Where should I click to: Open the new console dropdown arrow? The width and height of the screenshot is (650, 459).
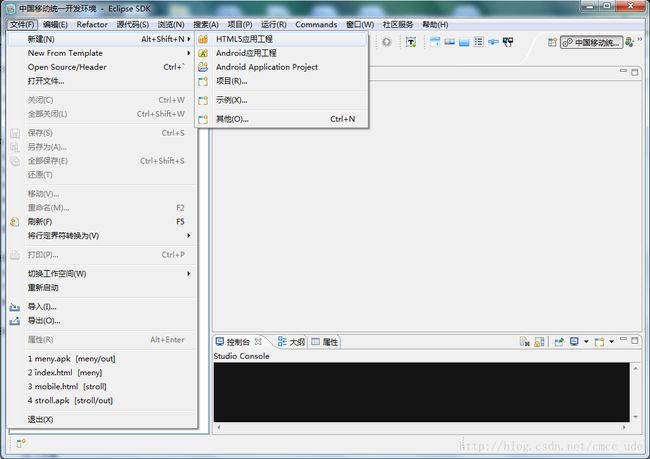coord(611,342)
